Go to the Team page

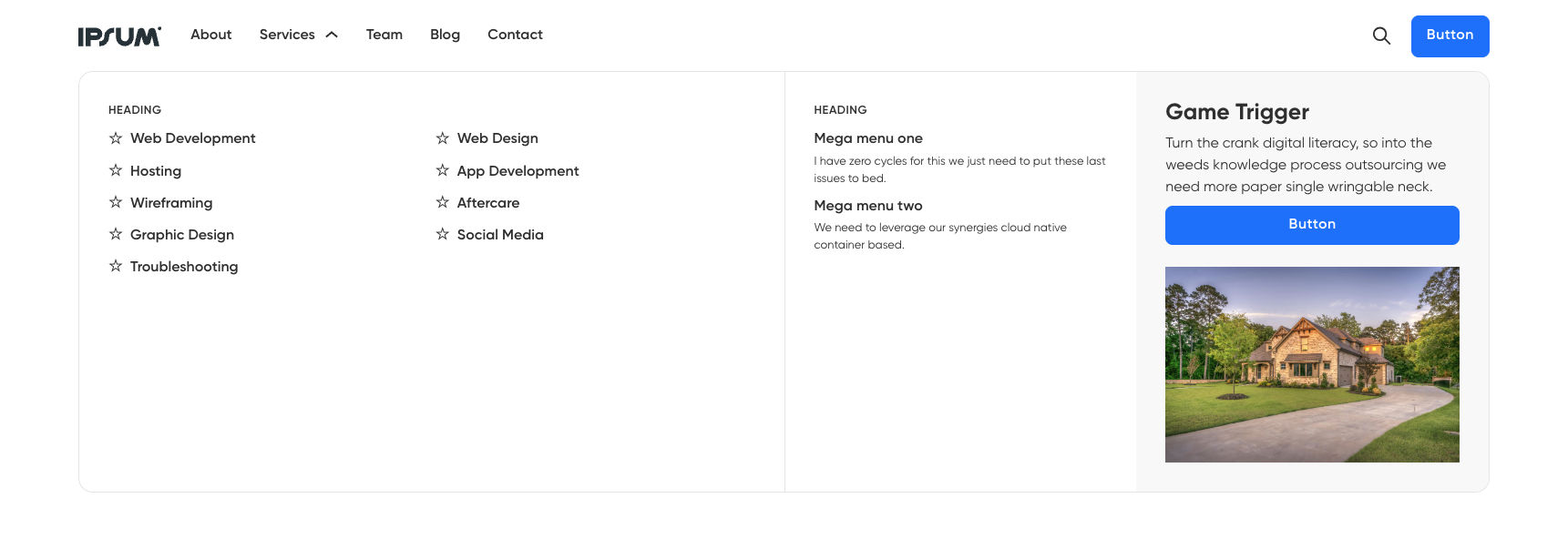384,35
